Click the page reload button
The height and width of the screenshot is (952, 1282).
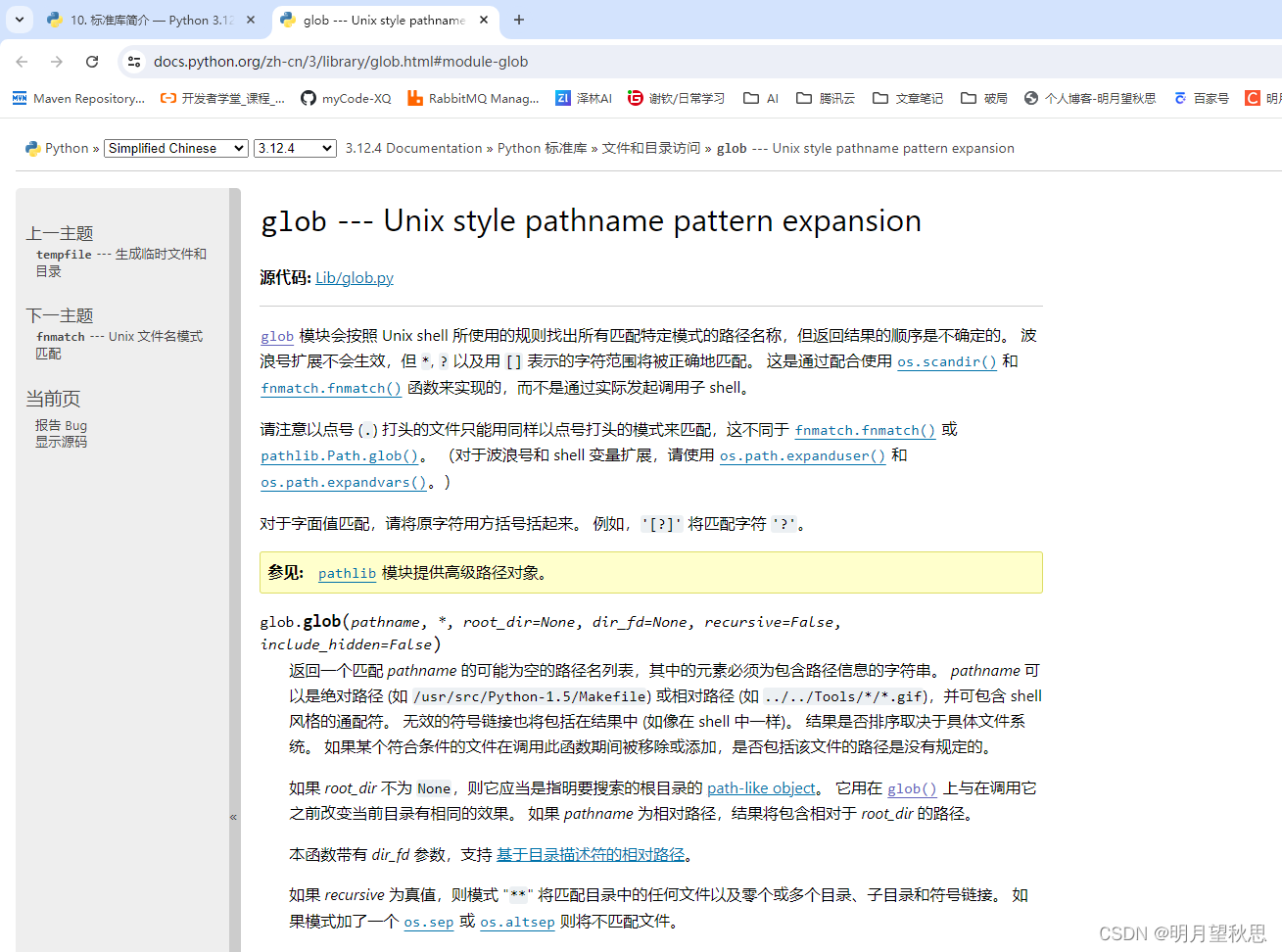click(x=91, y=61)
